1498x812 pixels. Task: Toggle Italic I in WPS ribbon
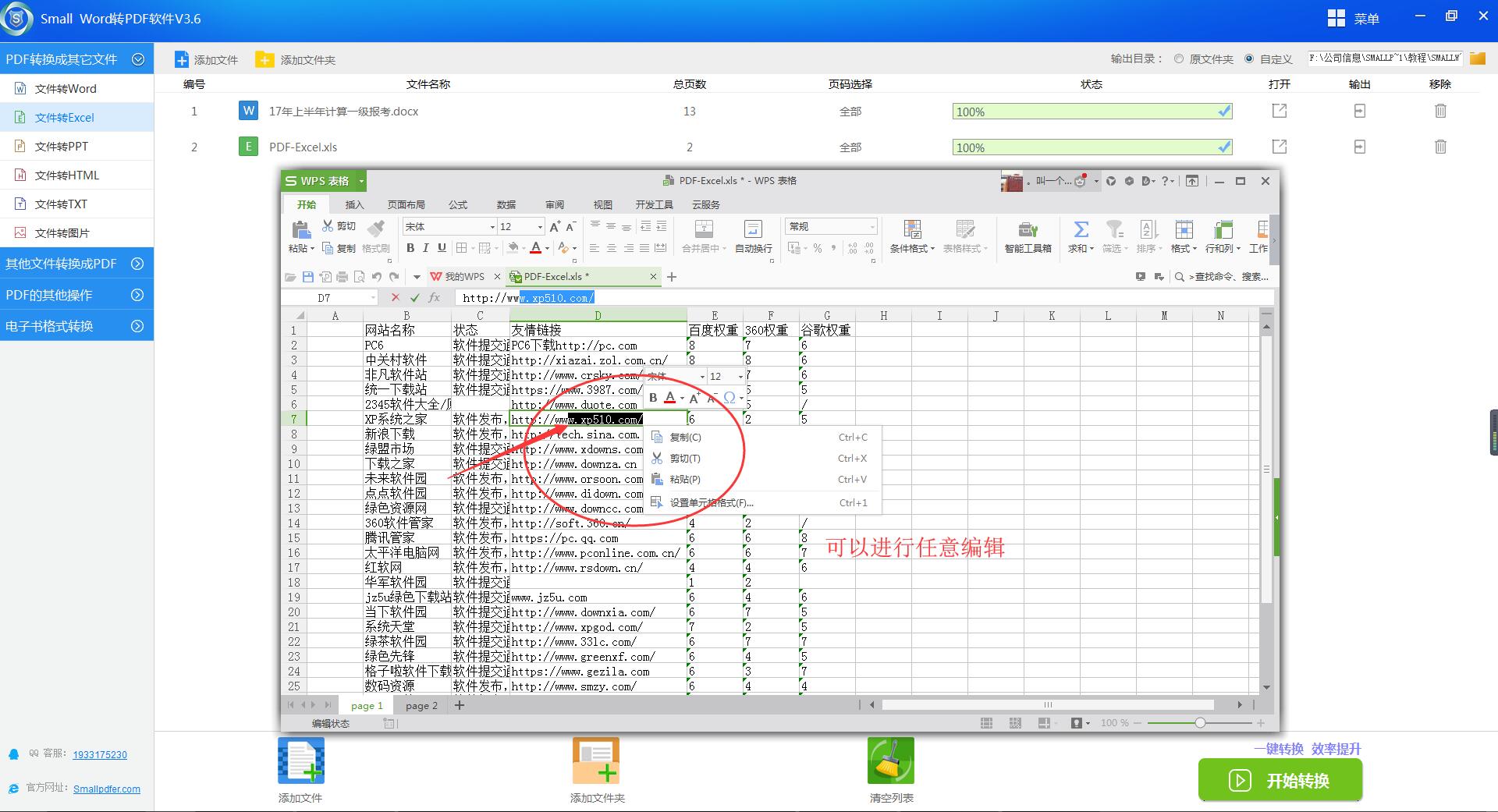click(426, 248)
